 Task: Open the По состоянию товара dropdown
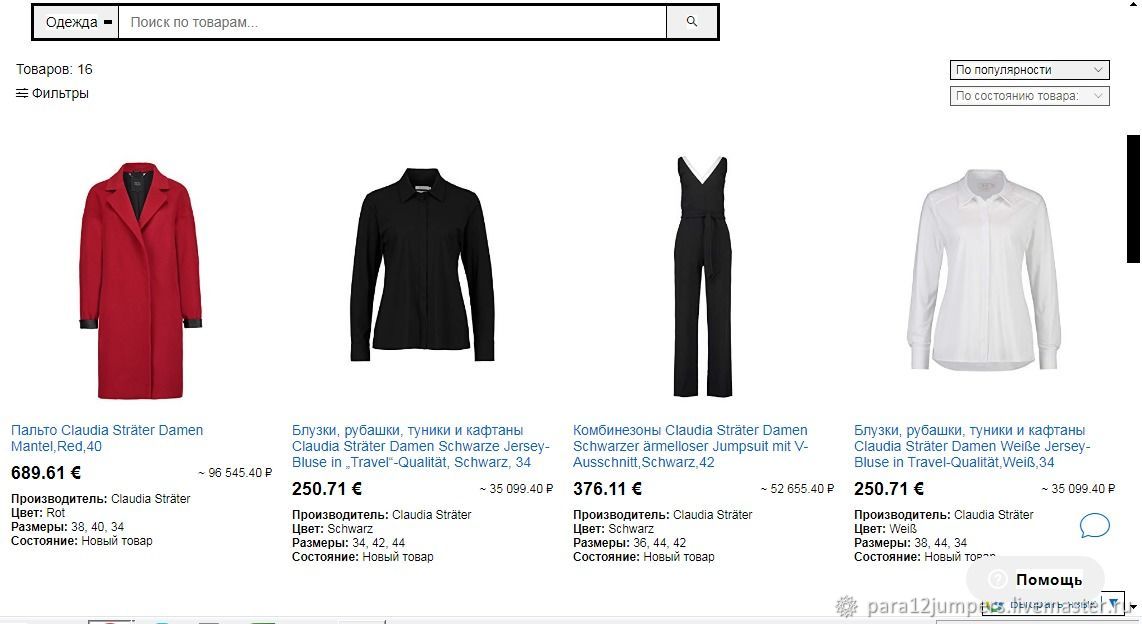(1029, 96)
